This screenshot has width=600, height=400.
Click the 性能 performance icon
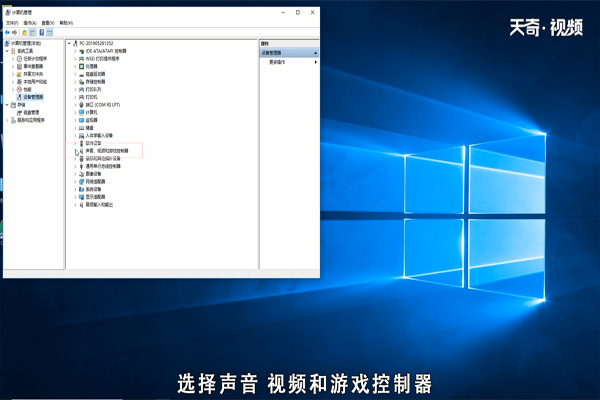20,89
